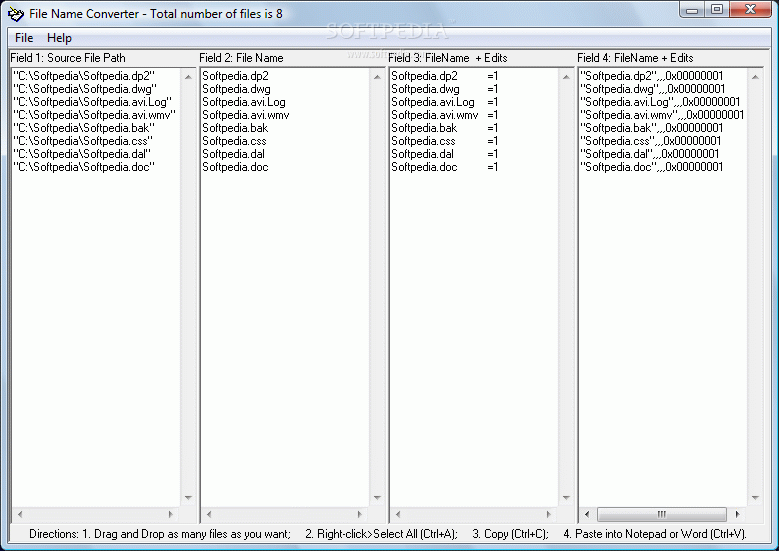Click the Field 4: FileName + Edits label
Screen dimensions: 779x551
point(635,58)
